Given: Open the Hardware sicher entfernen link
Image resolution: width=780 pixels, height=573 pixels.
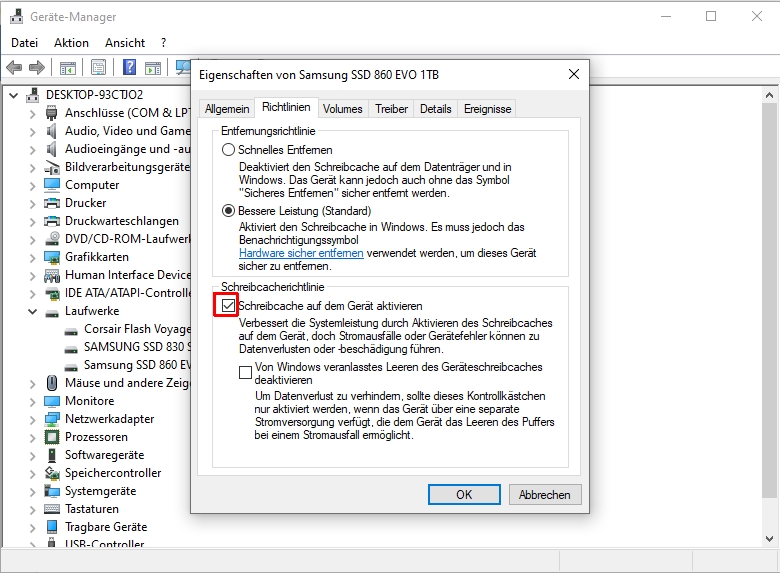Looking at the screenshot, I should point(301,253).
